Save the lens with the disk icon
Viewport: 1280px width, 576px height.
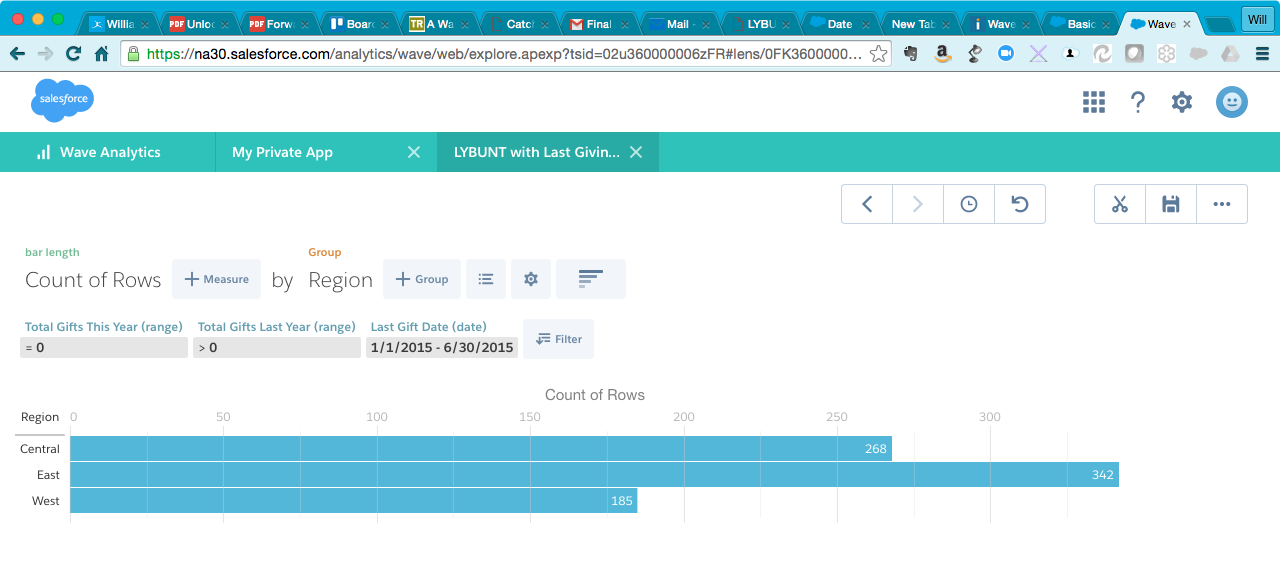(x=1170, y=203)
